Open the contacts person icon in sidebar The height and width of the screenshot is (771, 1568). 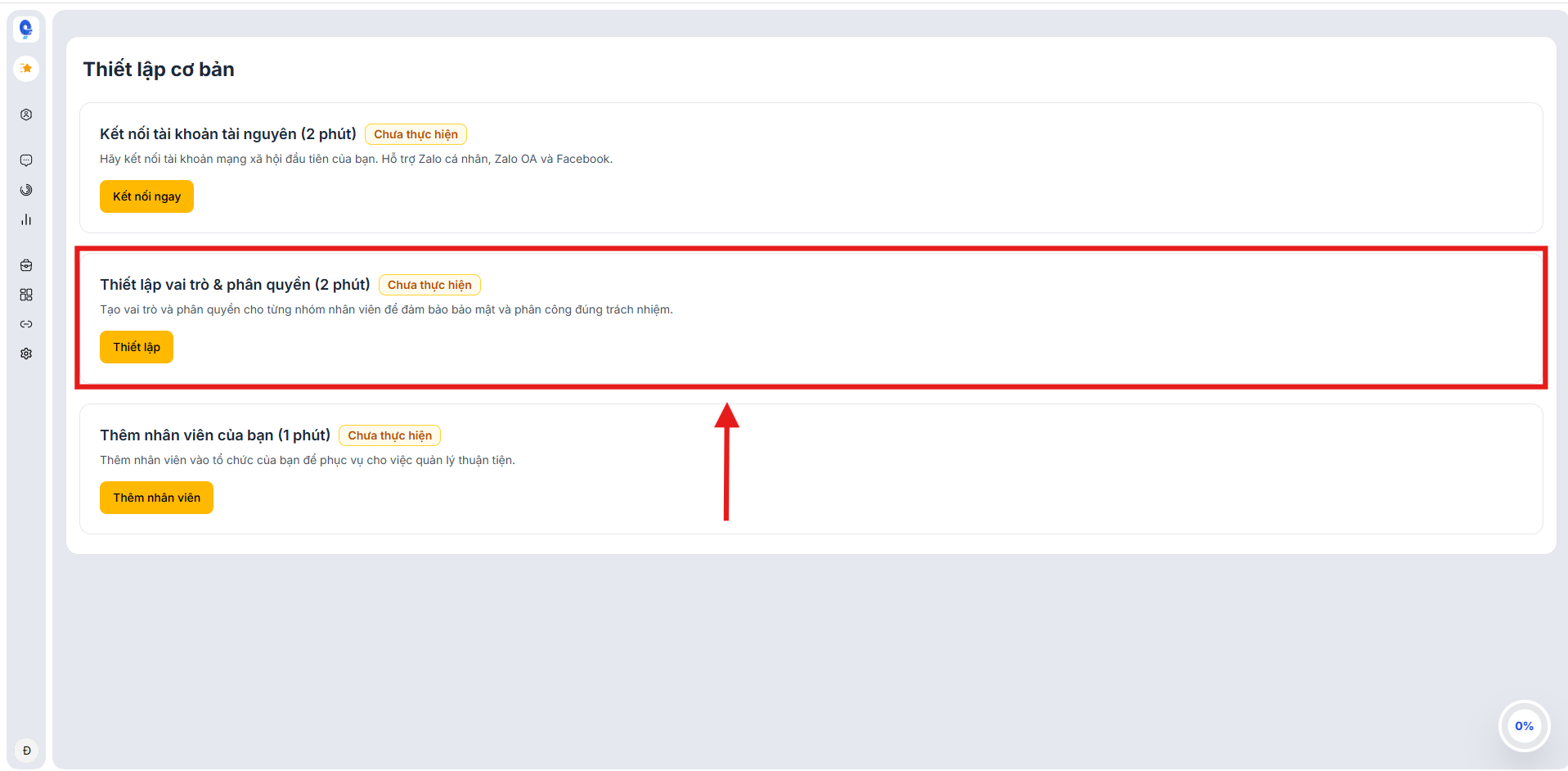click(x=25, y=115)
